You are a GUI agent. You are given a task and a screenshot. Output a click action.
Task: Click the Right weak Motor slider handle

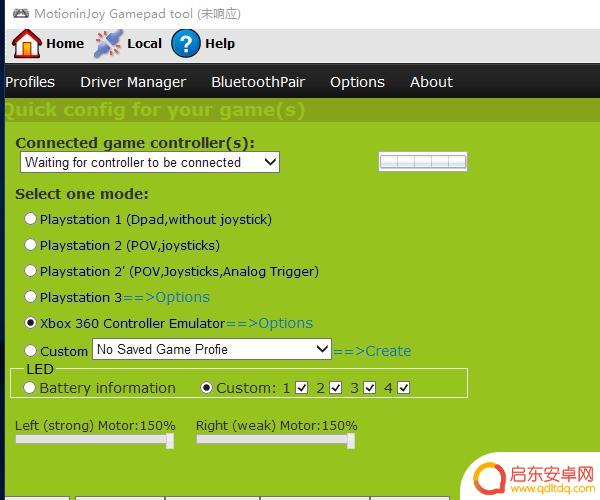pos(351,441)
